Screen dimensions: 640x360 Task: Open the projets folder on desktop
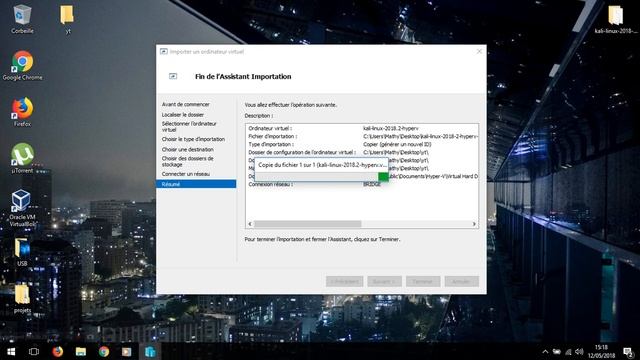[x=22, y=299]
